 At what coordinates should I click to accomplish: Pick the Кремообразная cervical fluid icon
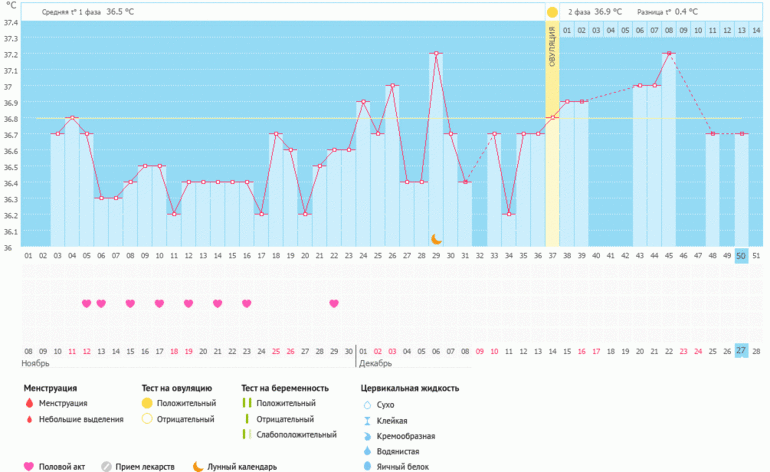click(x=367, y=436)
